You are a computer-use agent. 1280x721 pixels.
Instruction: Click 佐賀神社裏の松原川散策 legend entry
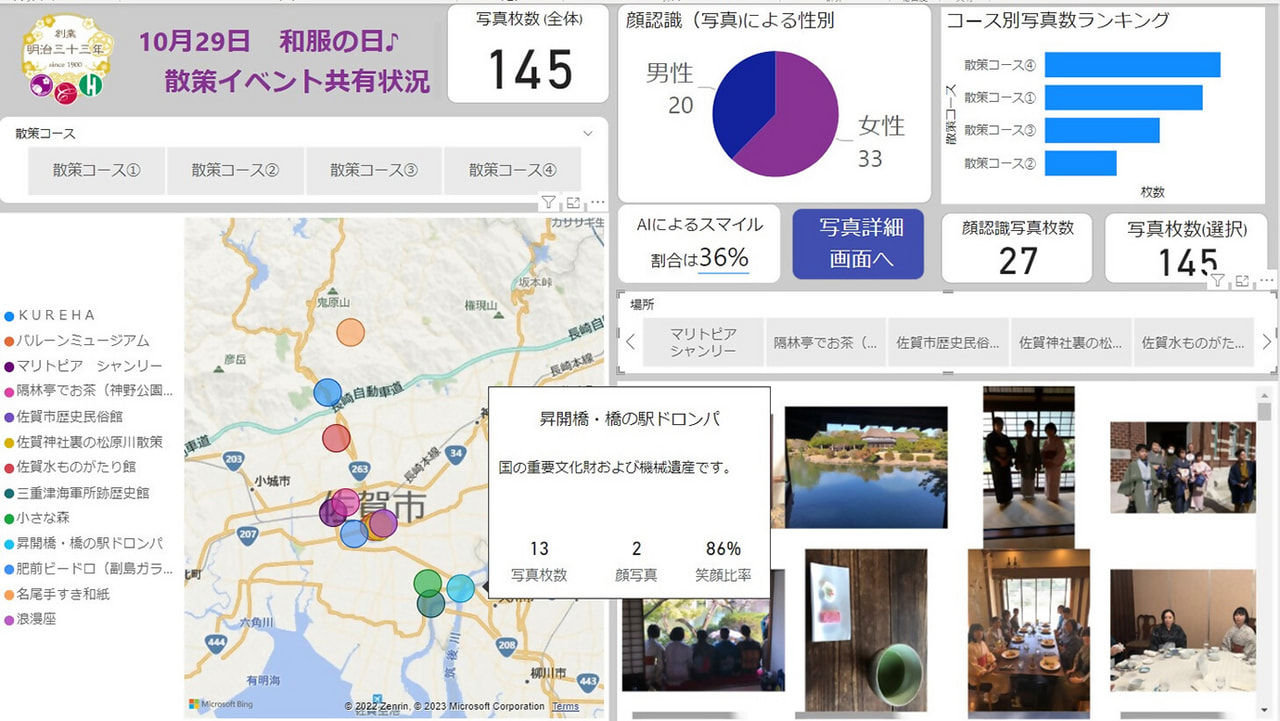click(x=83, y=442)
